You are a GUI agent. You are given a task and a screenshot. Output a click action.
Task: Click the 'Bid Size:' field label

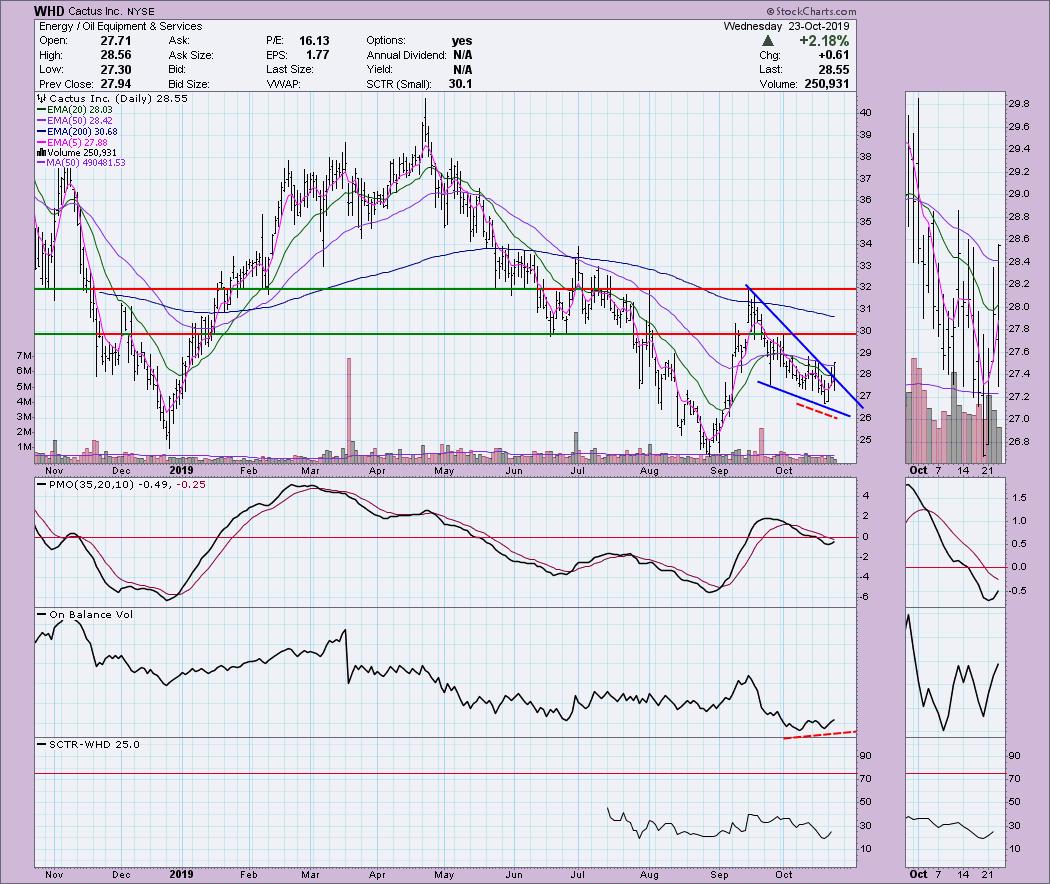(189, 84)
